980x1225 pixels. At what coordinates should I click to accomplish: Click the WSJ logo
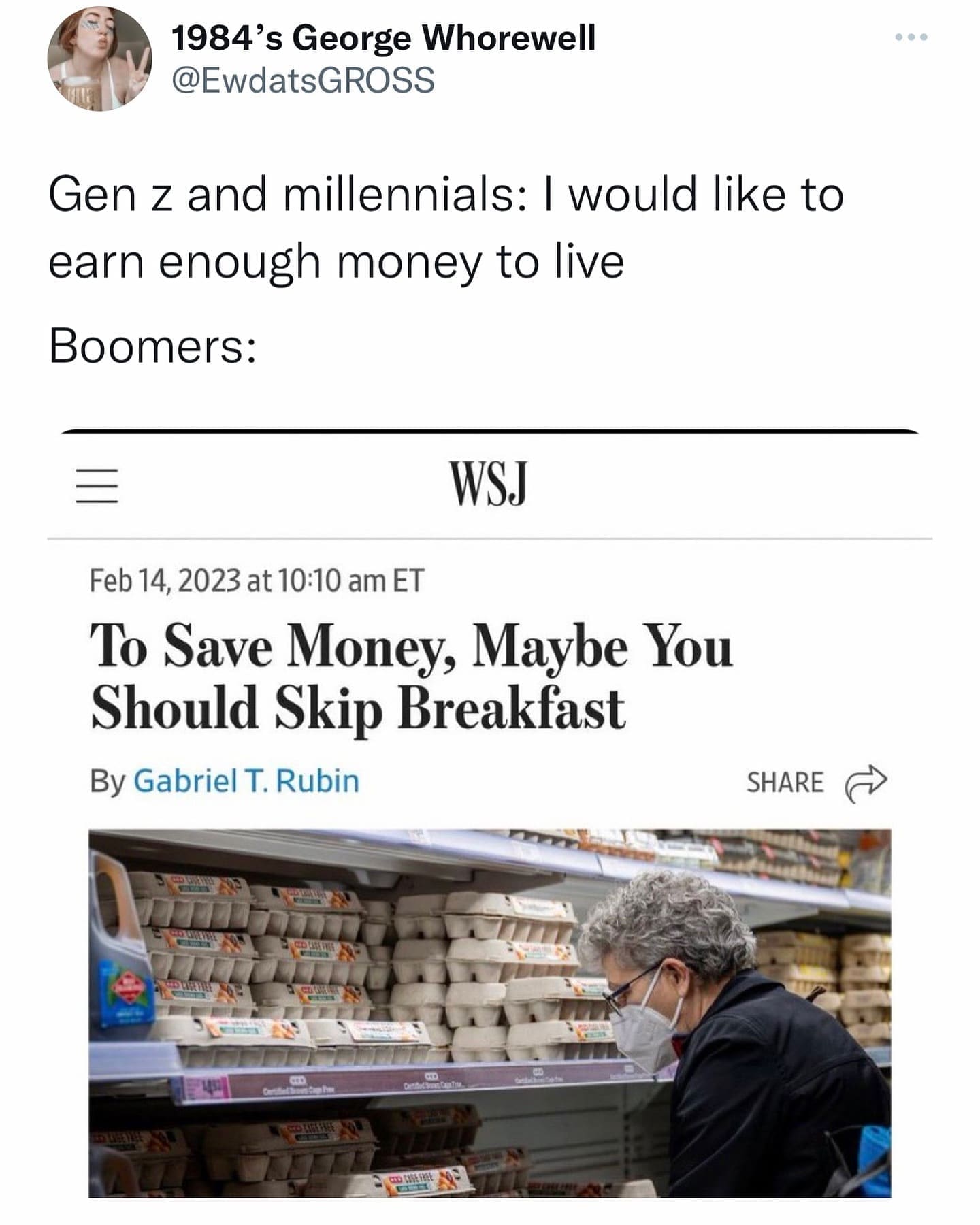click(489, 484)
